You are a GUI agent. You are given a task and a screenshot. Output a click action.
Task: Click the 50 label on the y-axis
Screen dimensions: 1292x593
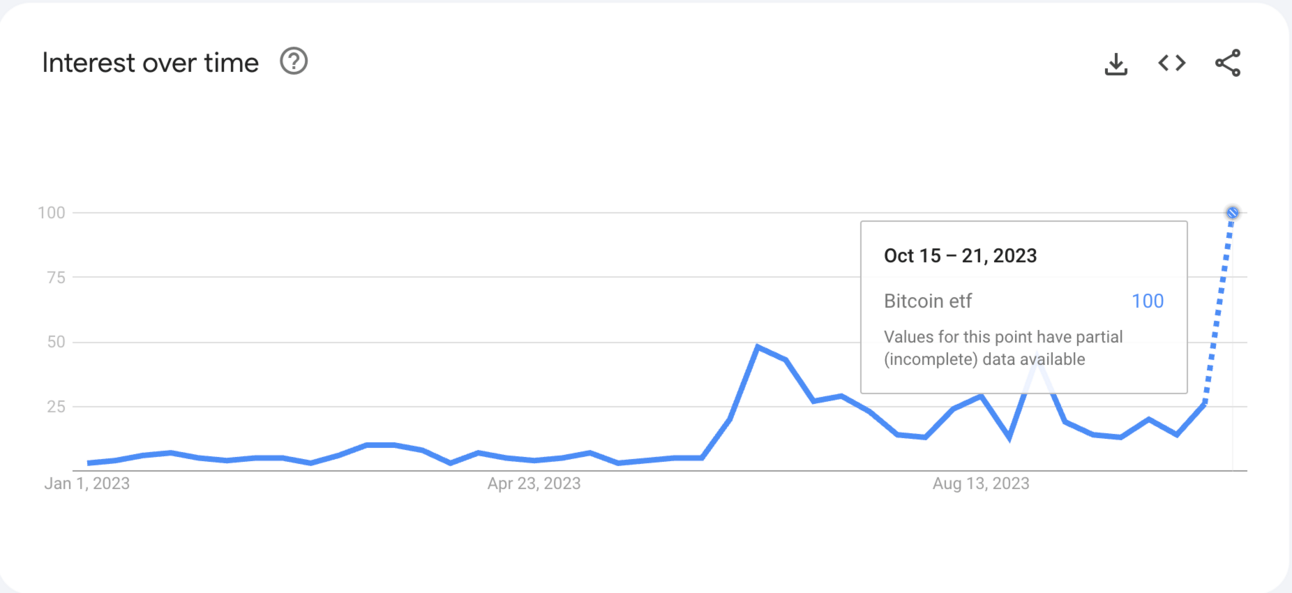[56, 342]
